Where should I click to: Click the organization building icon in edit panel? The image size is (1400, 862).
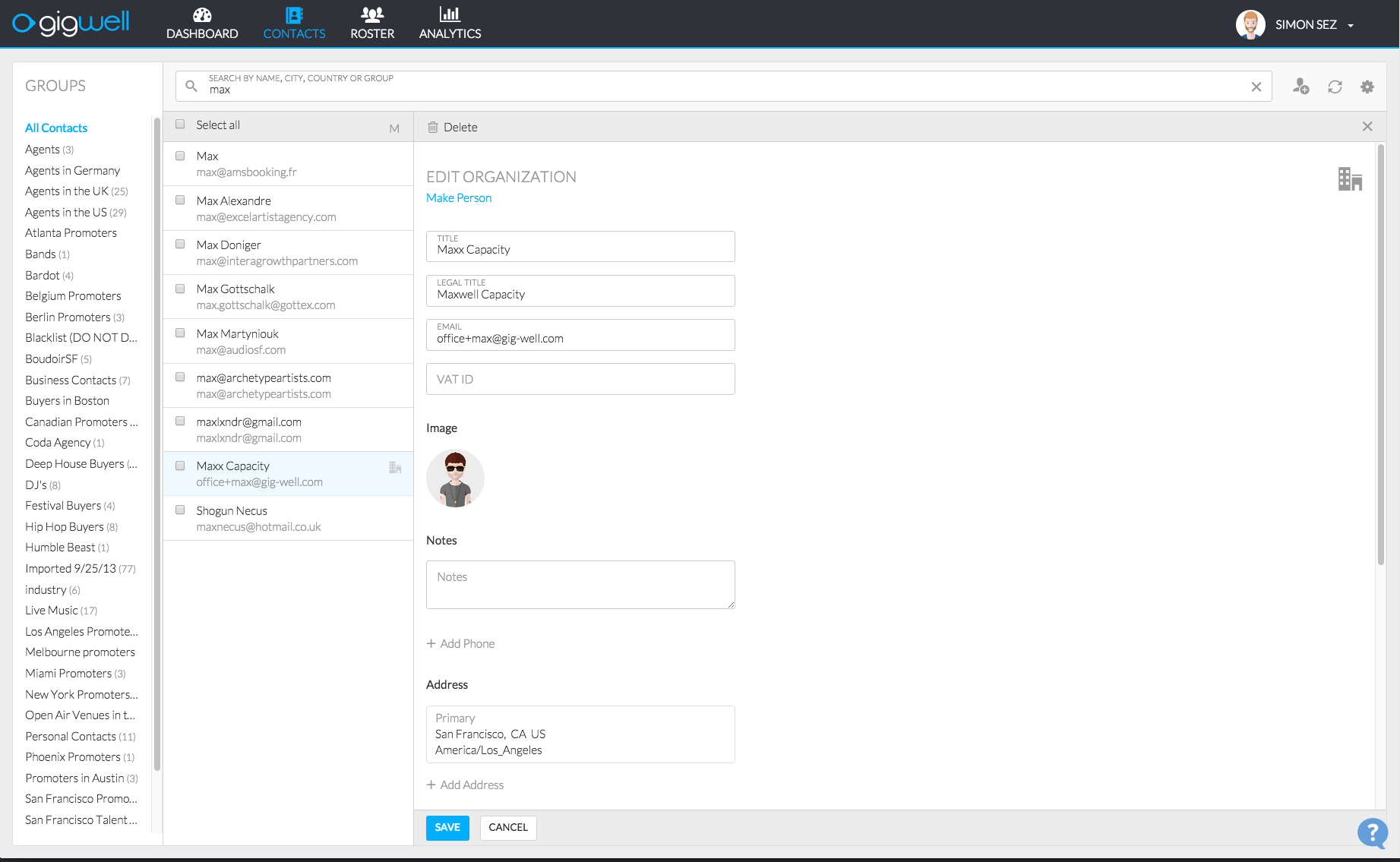coord(1350,180)
